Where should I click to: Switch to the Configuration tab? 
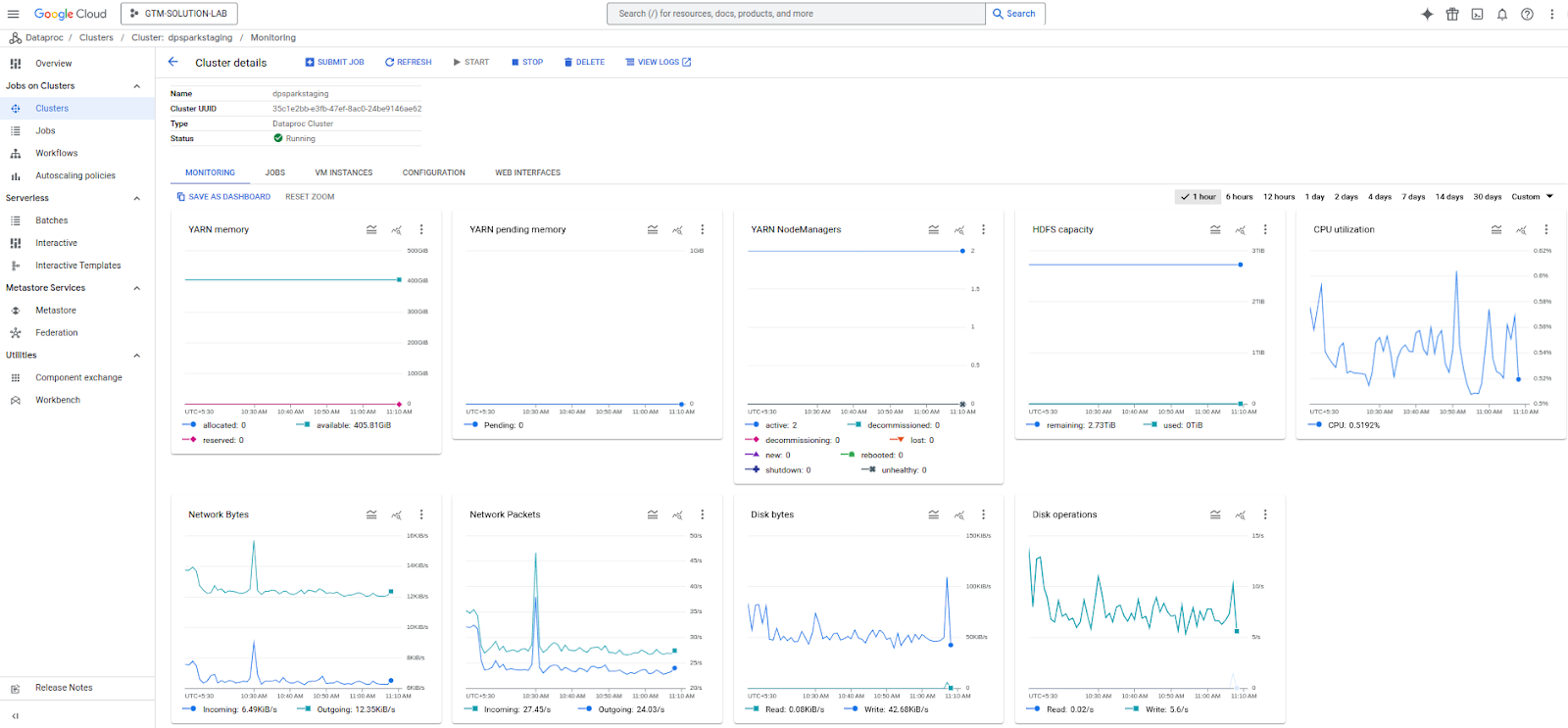434,172
